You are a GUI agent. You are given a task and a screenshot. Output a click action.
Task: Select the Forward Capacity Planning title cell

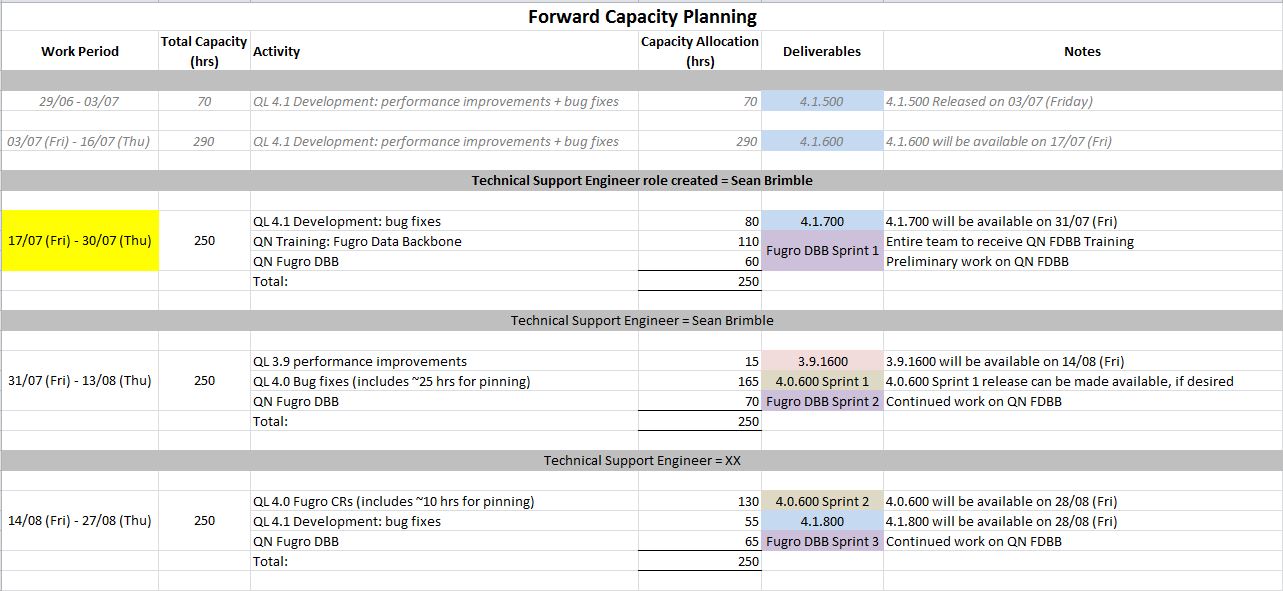(x=642, y=17)
